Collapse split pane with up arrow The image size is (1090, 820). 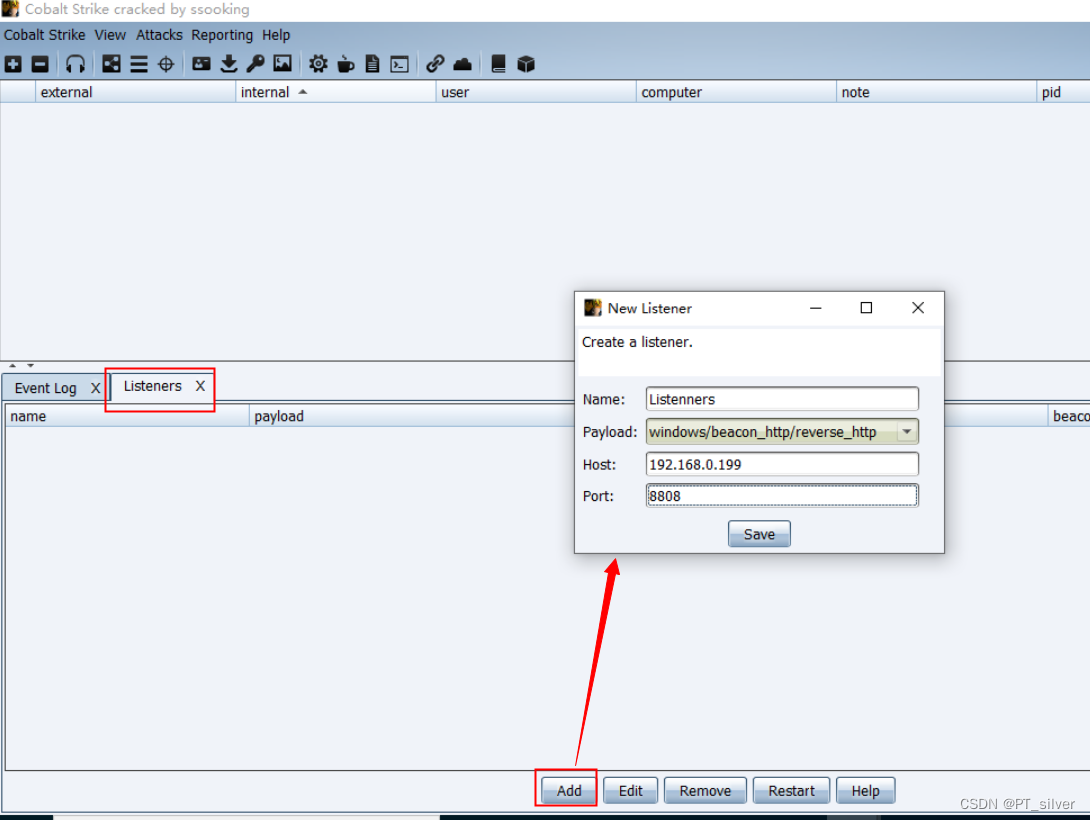point(13,366)
